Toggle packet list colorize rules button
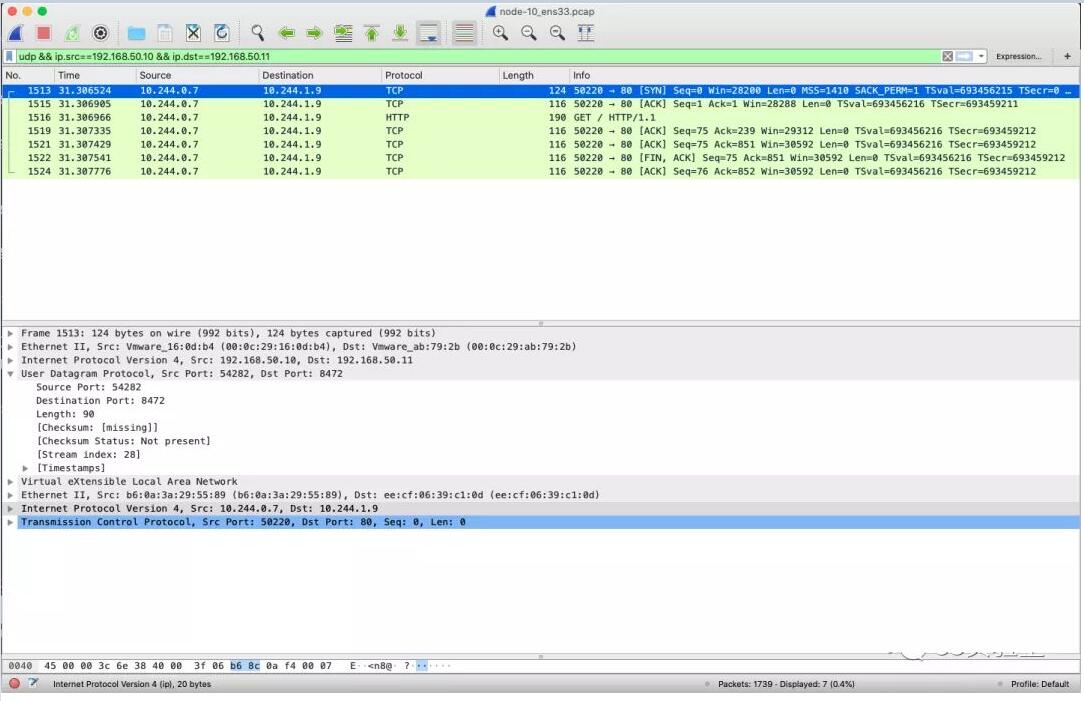Image resolution: width=1084 pixels, height=701 pixels. coord(464,33)
